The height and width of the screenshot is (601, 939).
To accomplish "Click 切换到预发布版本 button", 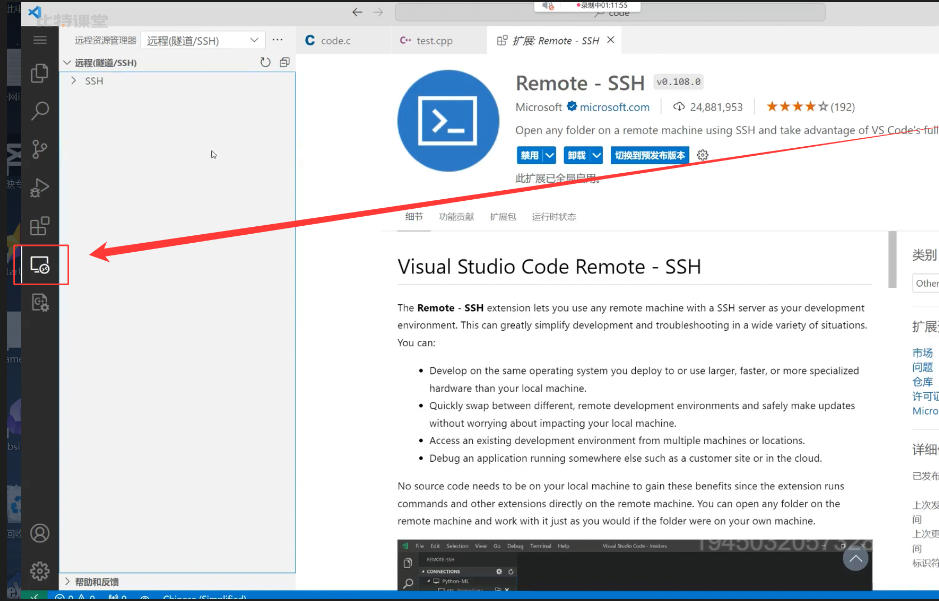I will pos(650,155).
